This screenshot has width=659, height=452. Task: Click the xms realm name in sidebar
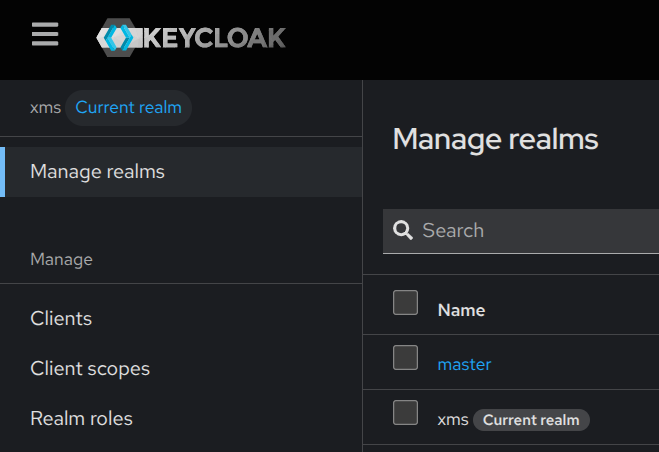click(45, 108)
